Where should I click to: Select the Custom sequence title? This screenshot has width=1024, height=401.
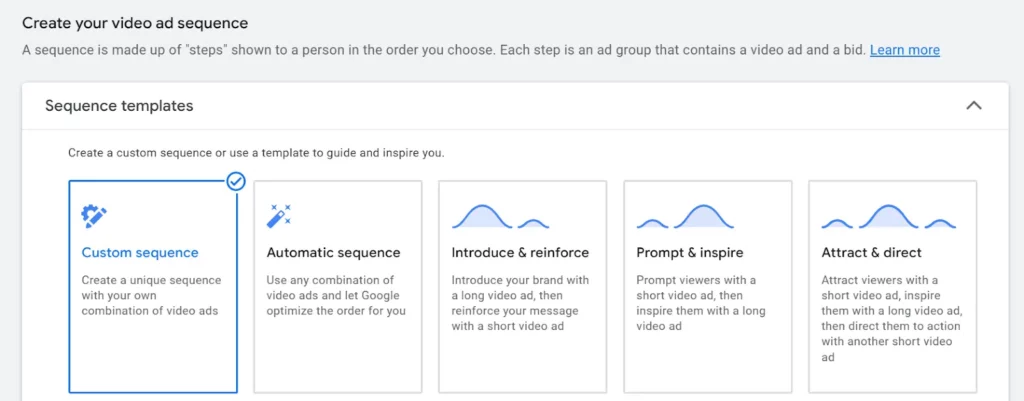pos(140,253)
